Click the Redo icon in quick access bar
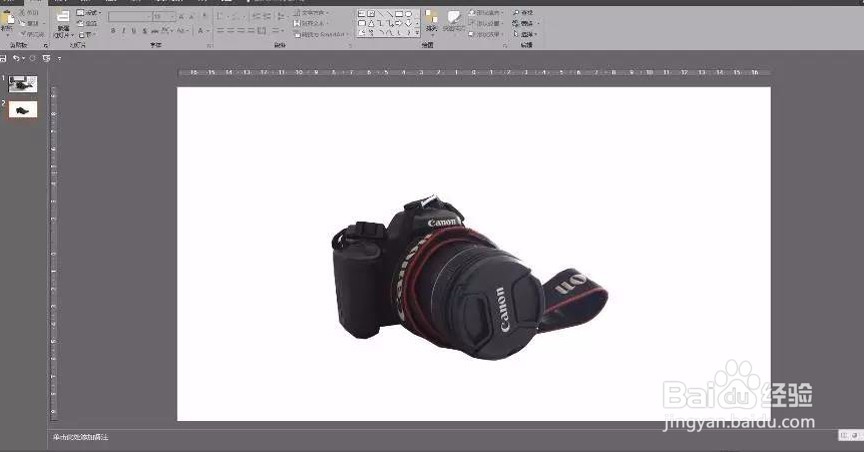 [33, 58]
